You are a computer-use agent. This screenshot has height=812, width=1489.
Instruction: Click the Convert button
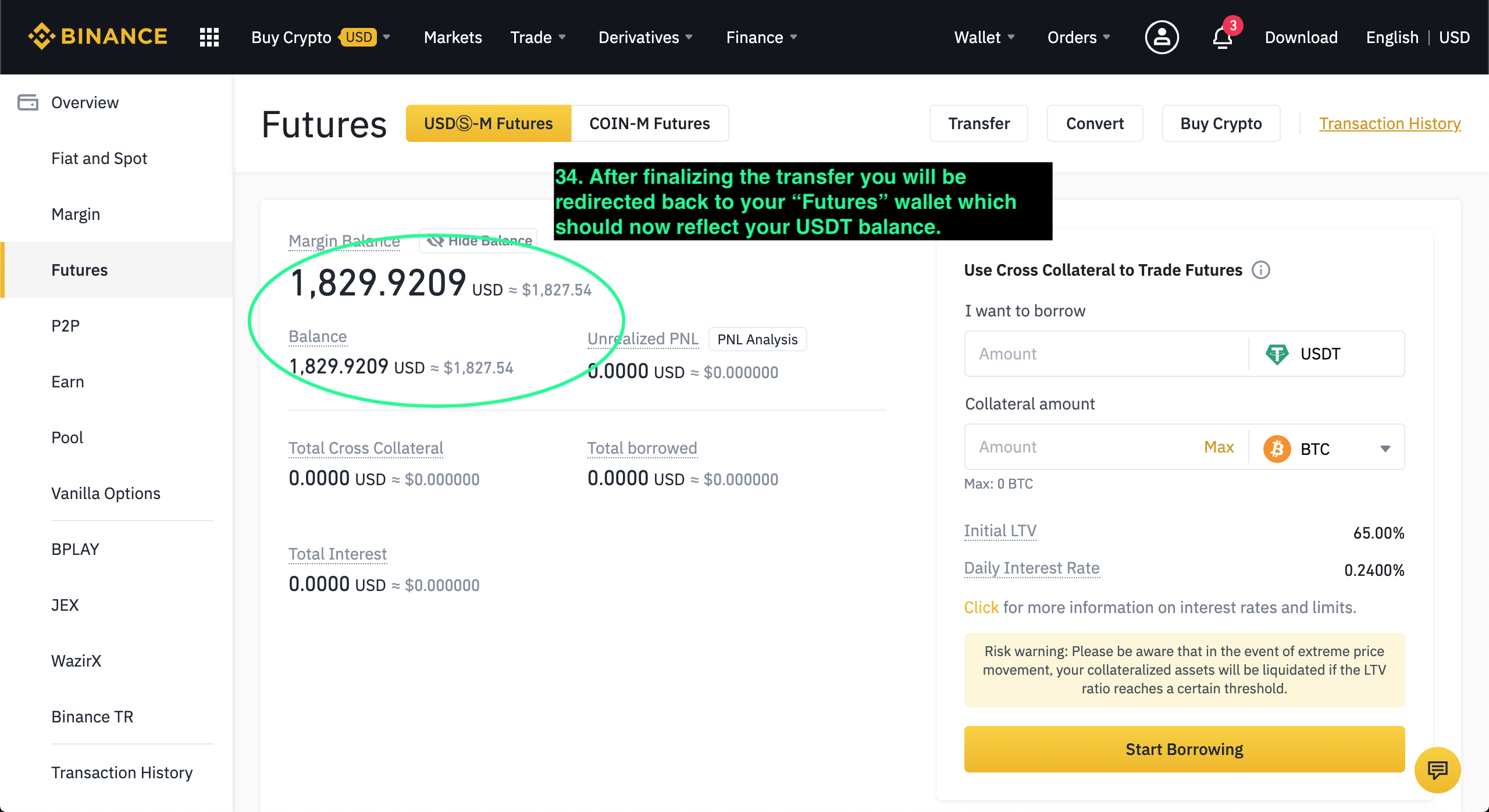(1095, 123)
